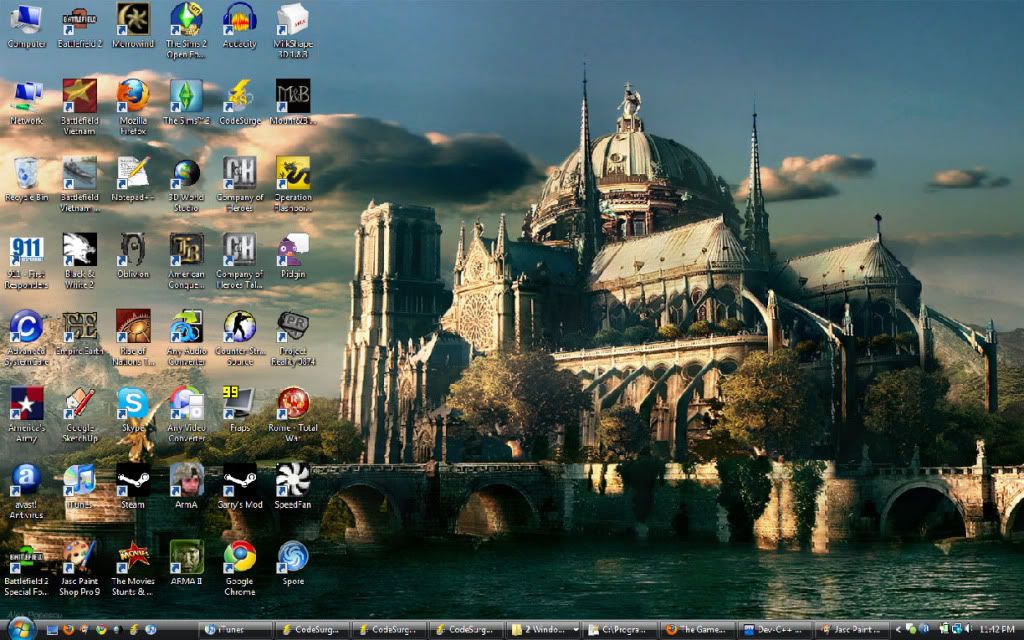Select the SpeedFan shortcut
This screenshot has height=640, width=1024.
[x=293, y=487]
